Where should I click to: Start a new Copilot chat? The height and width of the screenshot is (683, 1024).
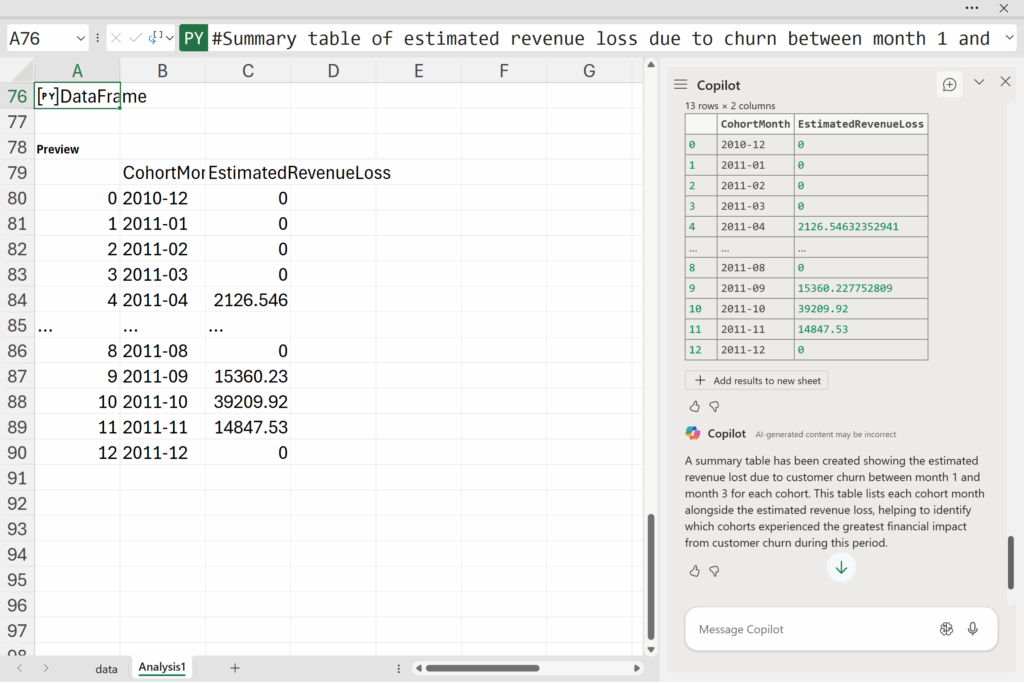click(x=949, y=85)
